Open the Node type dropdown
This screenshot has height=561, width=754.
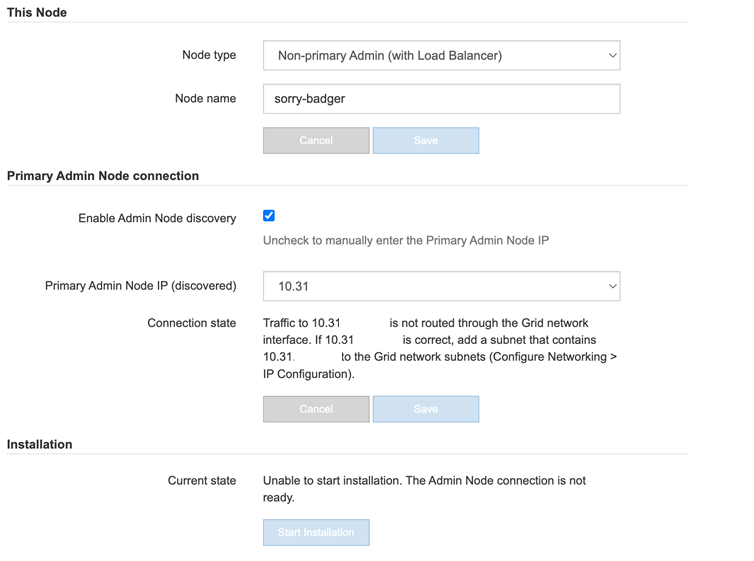click(441, 55)
